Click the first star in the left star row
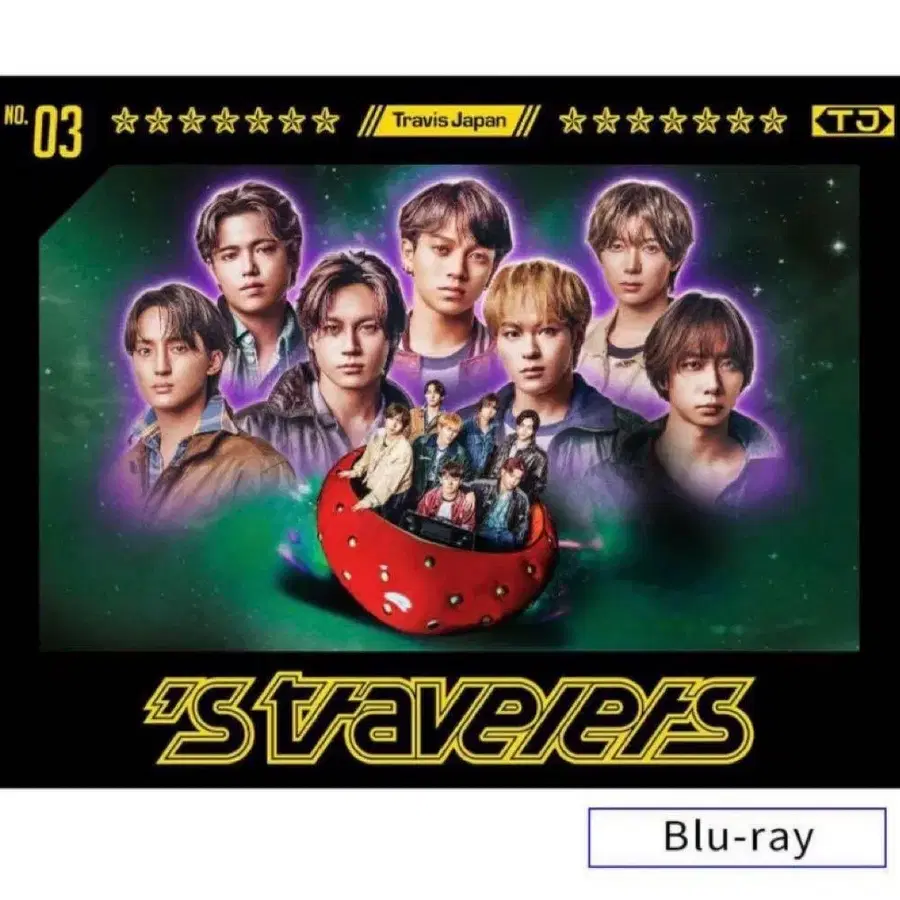Image resolution: width=900 pixels, height=900 pixels. point(125,121)
